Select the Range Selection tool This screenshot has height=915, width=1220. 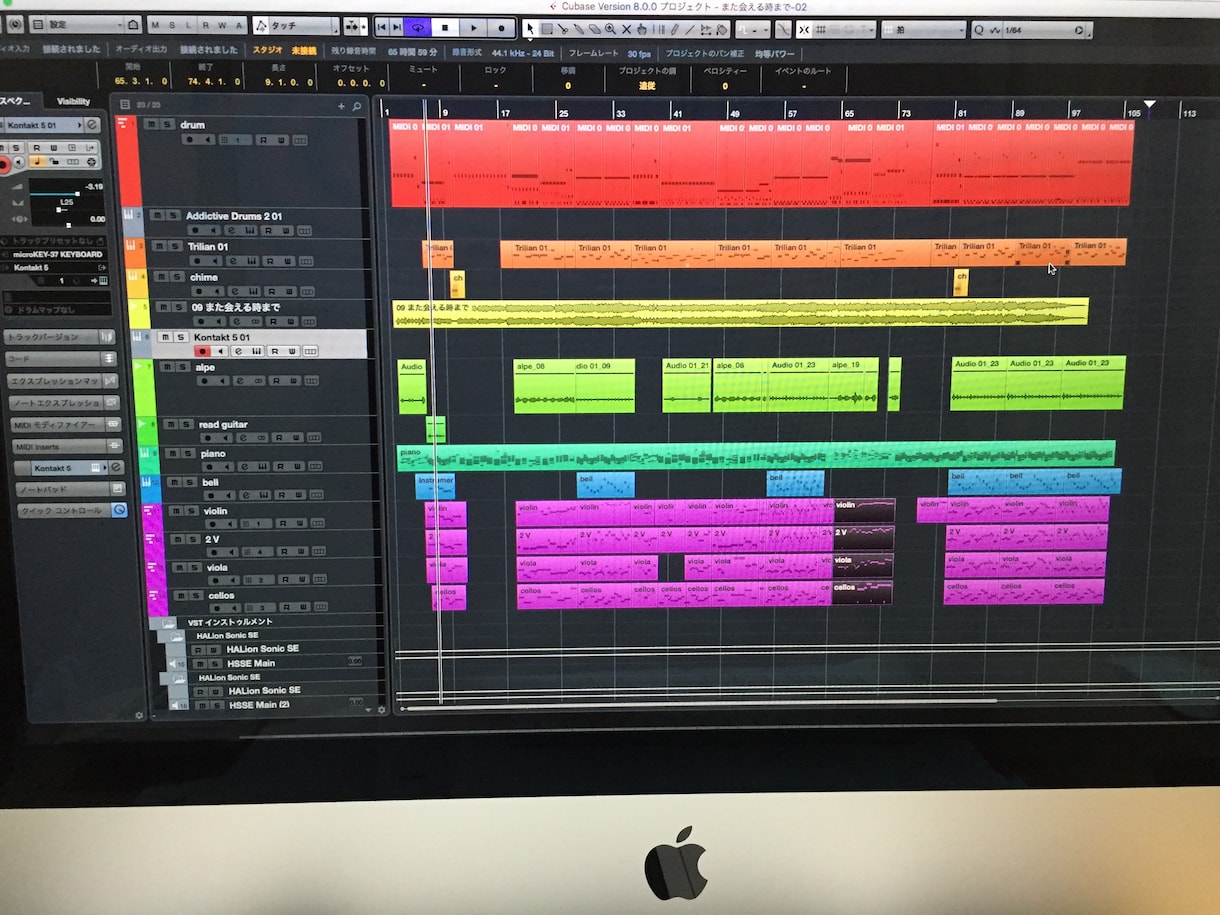tap(547, 29)
